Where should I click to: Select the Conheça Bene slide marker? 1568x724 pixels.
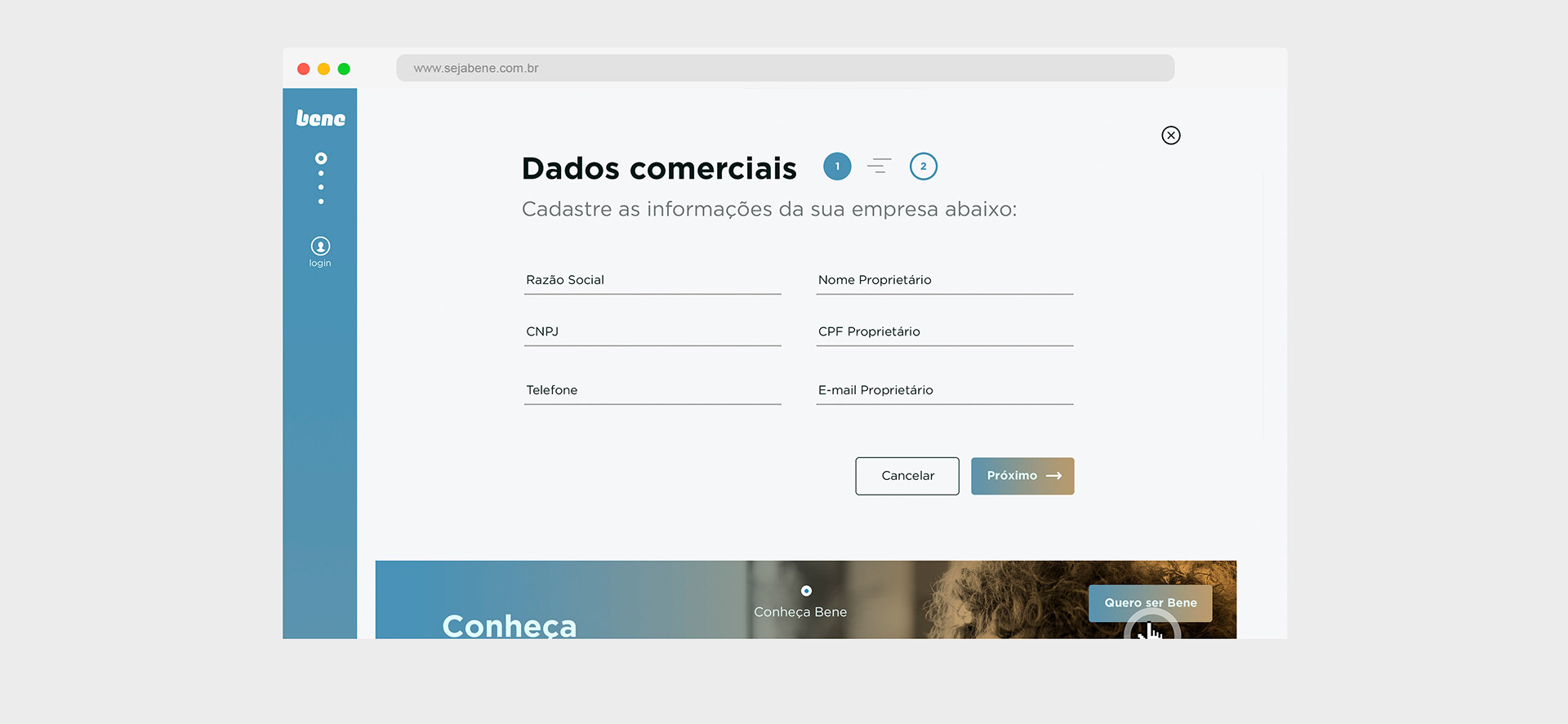click(x=806, y=591)
